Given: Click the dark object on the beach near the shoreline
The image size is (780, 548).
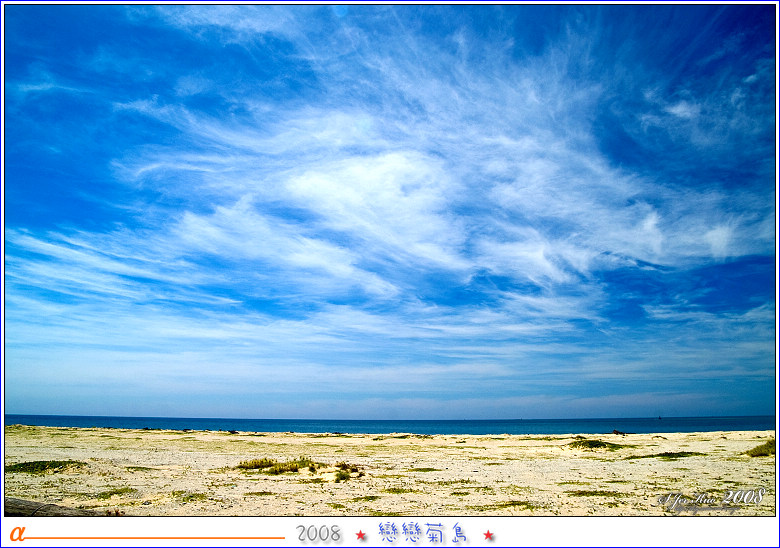Looking at the screenshot, I should 618,432.
